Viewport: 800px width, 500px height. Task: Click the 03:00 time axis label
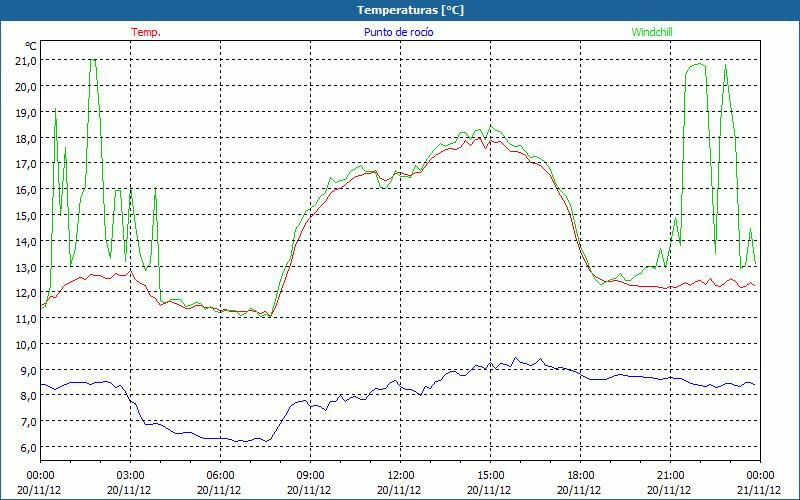[x=130, y=476]
